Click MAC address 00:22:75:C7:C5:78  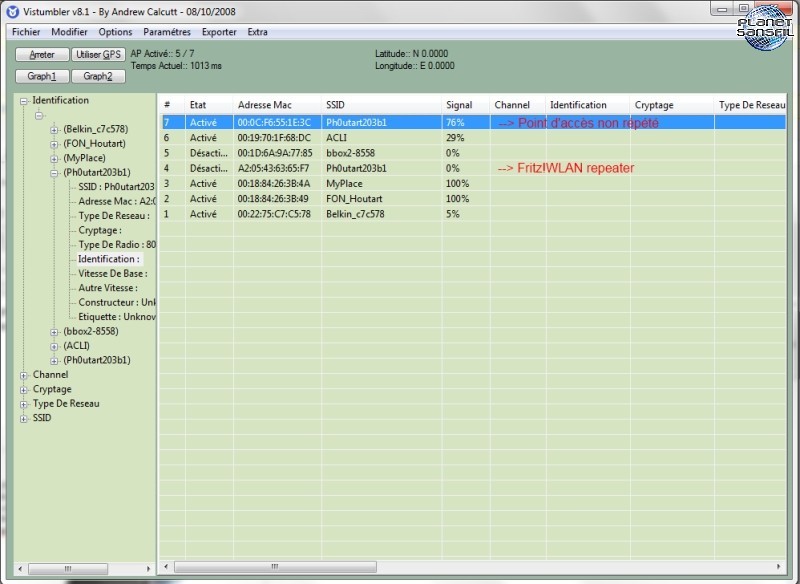274,214
